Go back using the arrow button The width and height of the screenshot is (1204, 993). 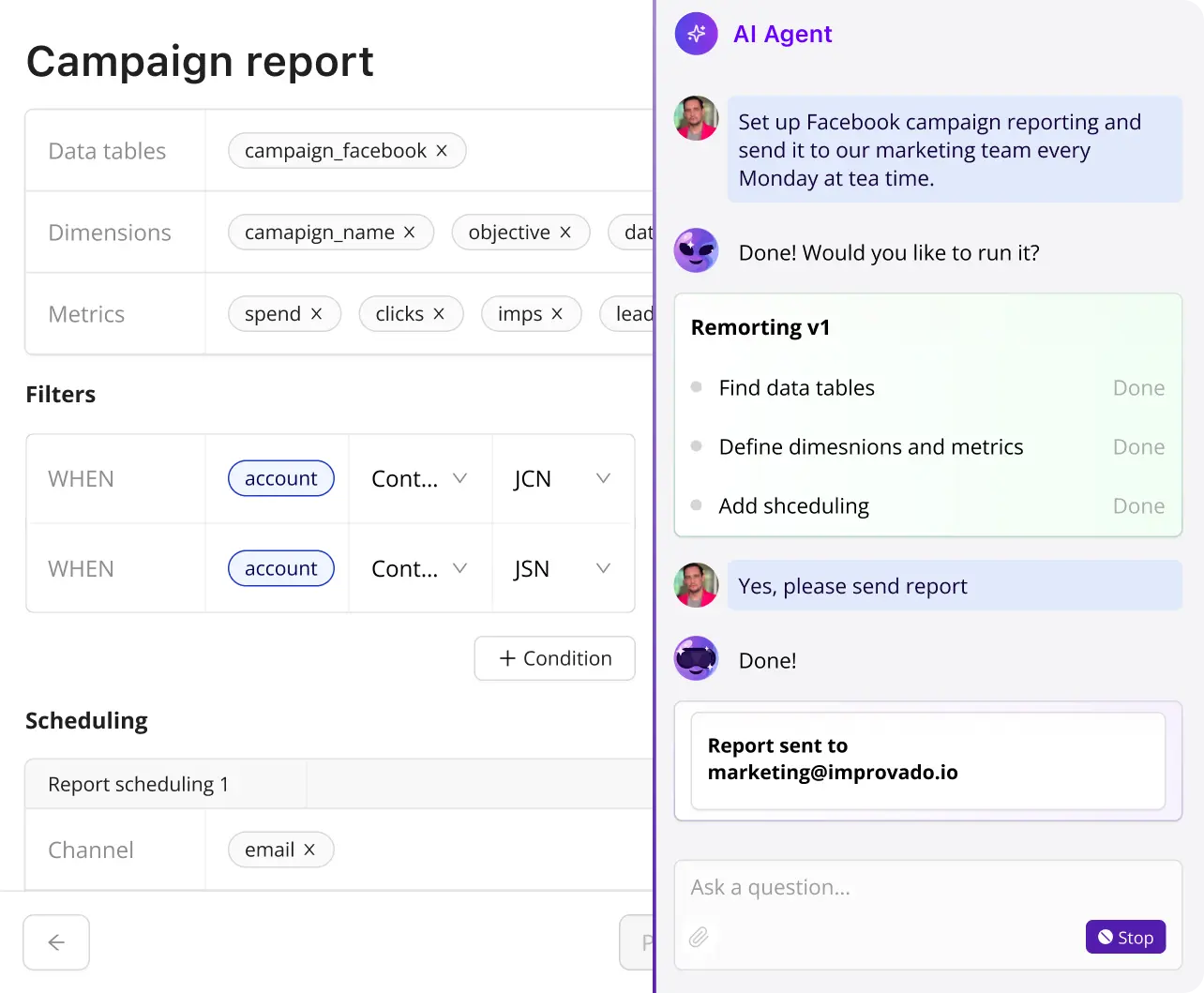tap(56, 941)
